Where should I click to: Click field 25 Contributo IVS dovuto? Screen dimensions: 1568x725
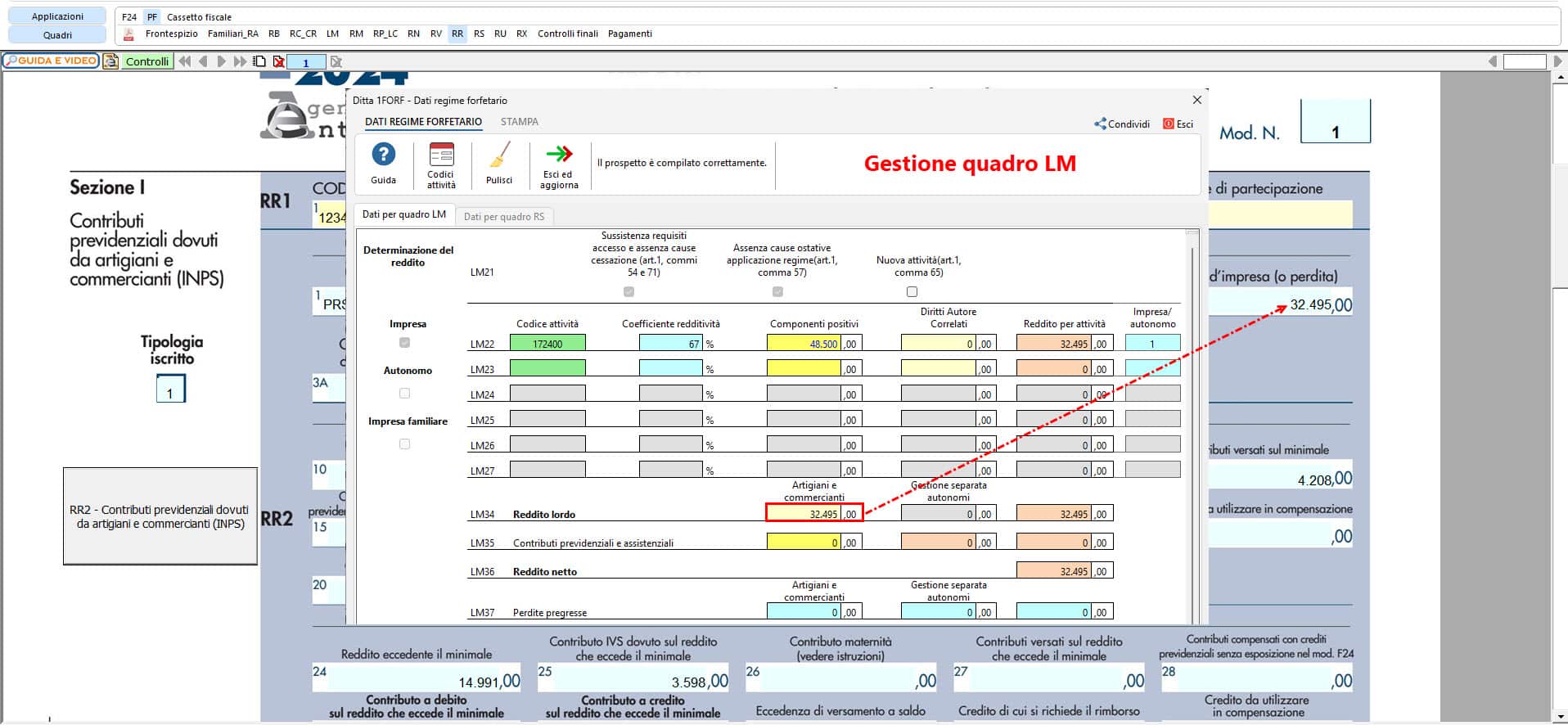(633, 679)
